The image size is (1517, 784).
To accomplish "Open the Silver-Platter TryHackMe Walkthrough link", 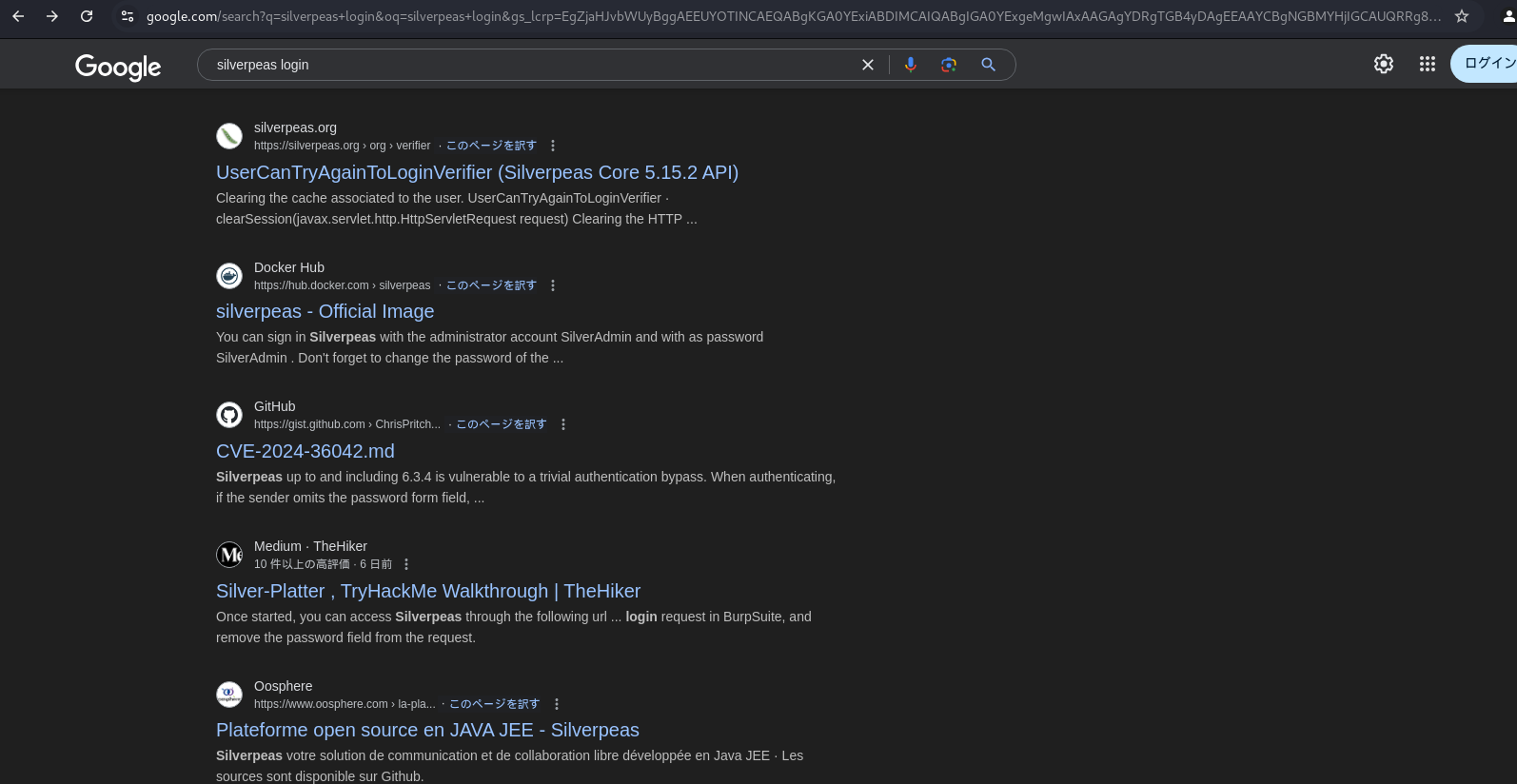I will pyautogui.click(x=428, y=591).
